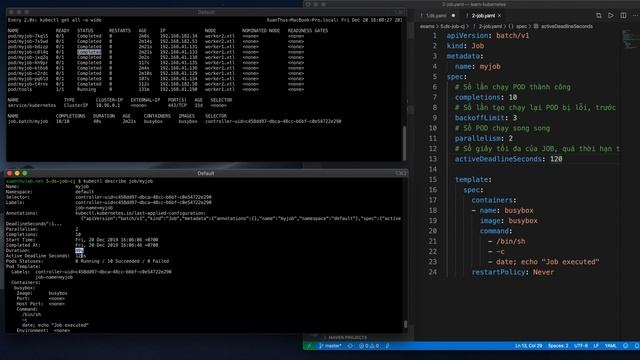Click the 2-job.yaml breadcrumb item
The height and width of the screenshot is (360, 640).
(x=490, y=27)
